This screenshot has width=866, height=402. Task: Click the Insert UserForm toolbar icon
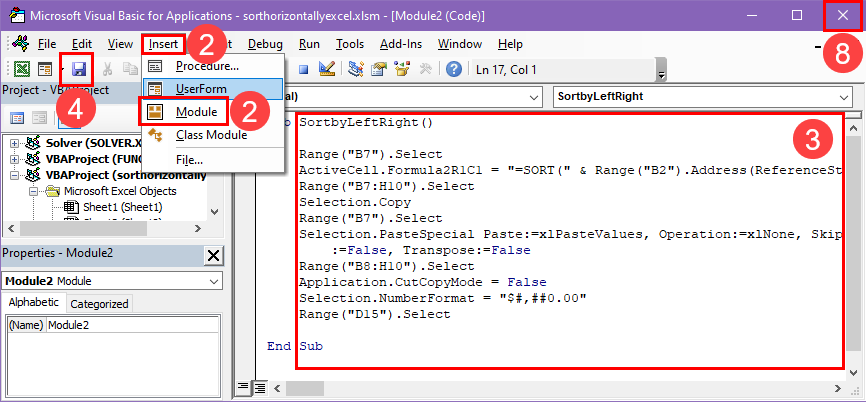tap(45, 69)
